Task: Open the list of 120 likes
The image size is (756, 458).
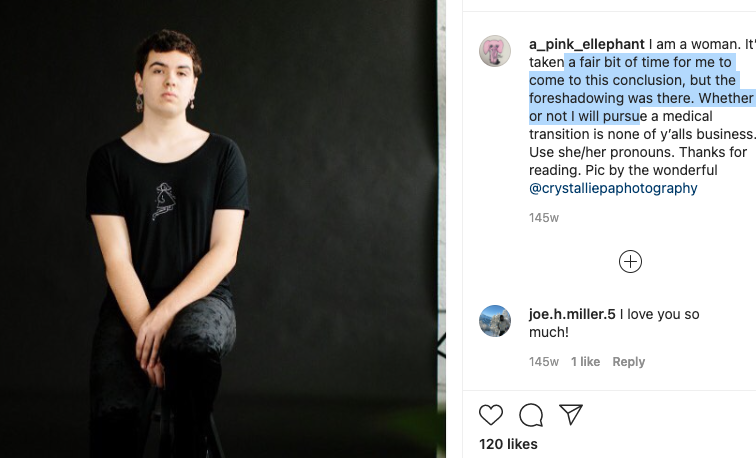Action: (x=508, y=444)
